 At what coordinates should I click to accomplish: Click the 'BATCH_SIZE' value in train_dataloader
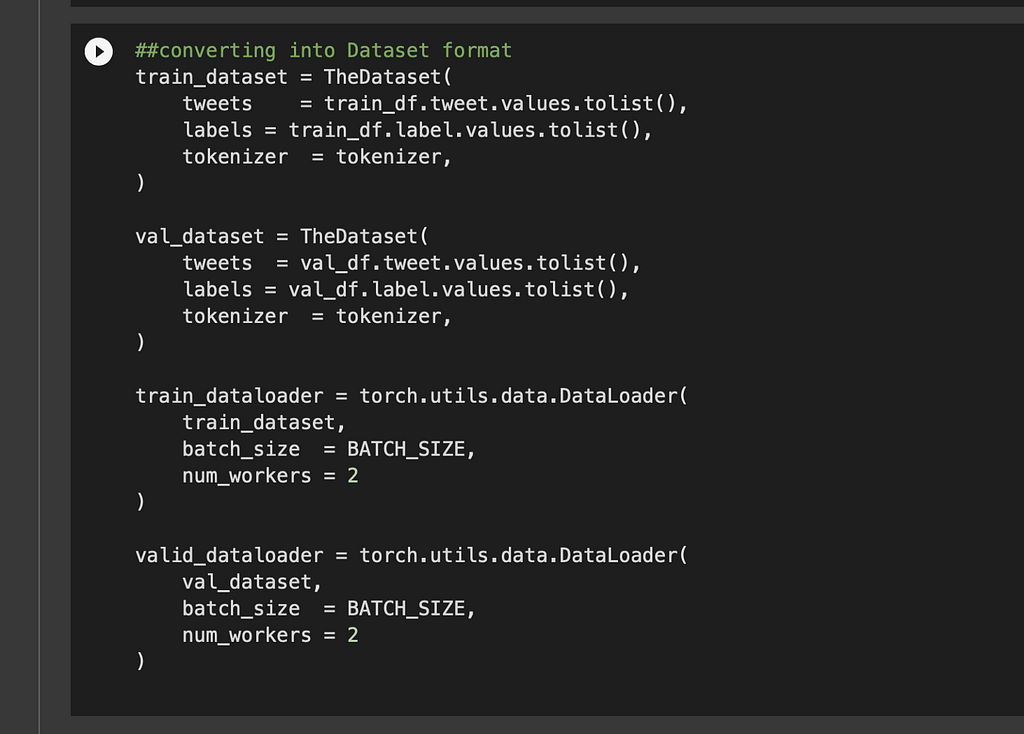tap(406, 449)
